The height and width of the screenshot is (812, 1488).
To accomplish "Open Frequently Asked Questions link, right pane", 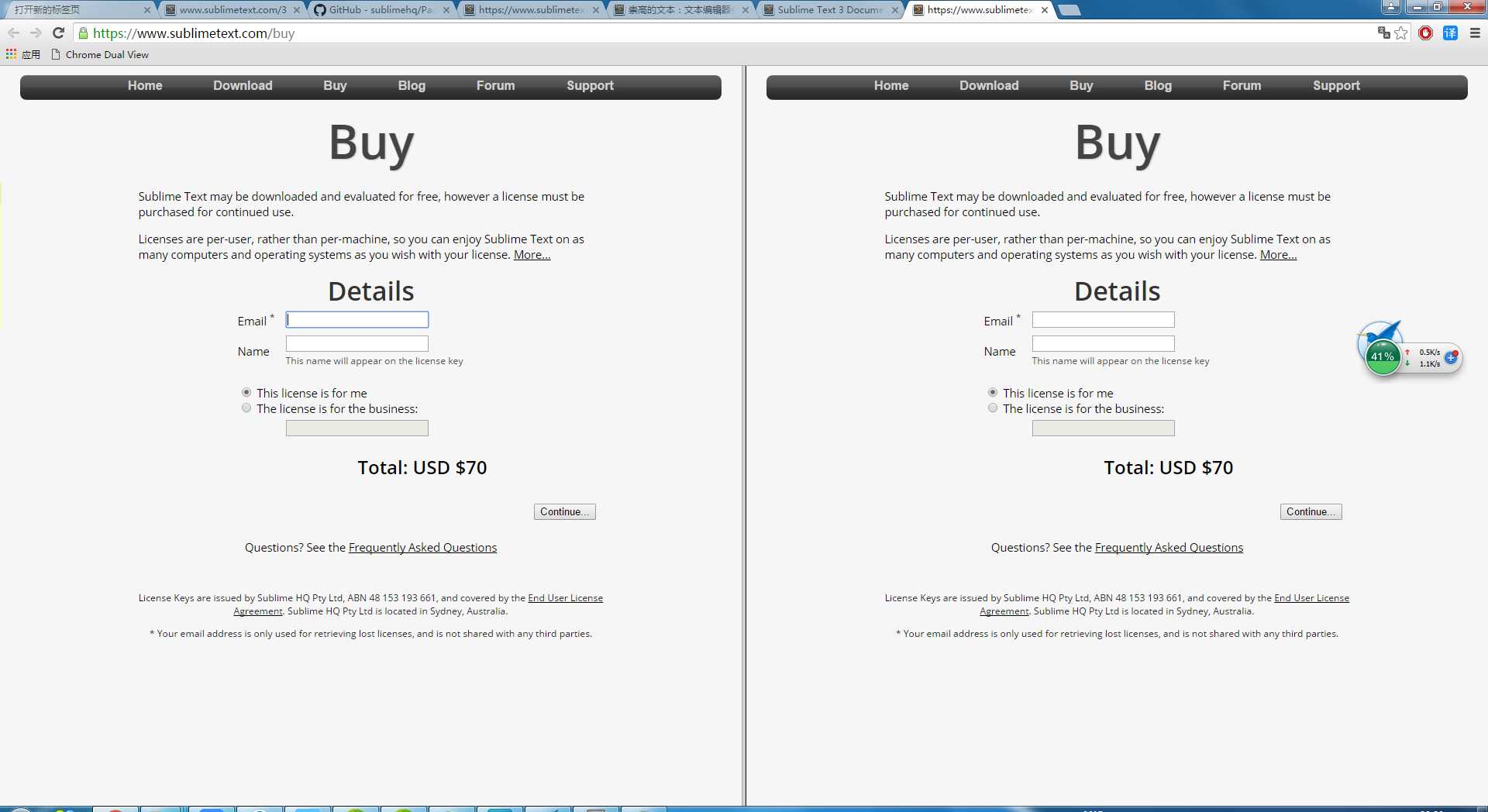I will [1169, 548].
